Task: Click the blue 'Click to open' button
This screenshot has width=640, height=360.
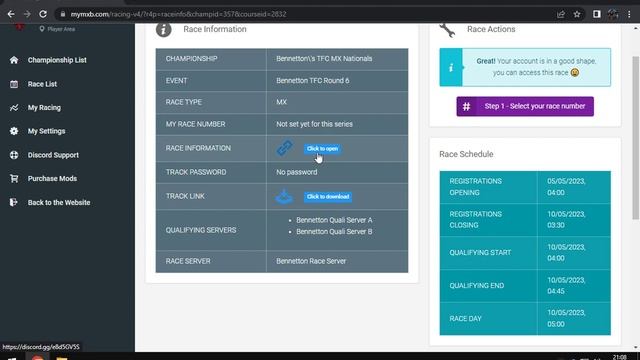Action: [x=322, y=149]
